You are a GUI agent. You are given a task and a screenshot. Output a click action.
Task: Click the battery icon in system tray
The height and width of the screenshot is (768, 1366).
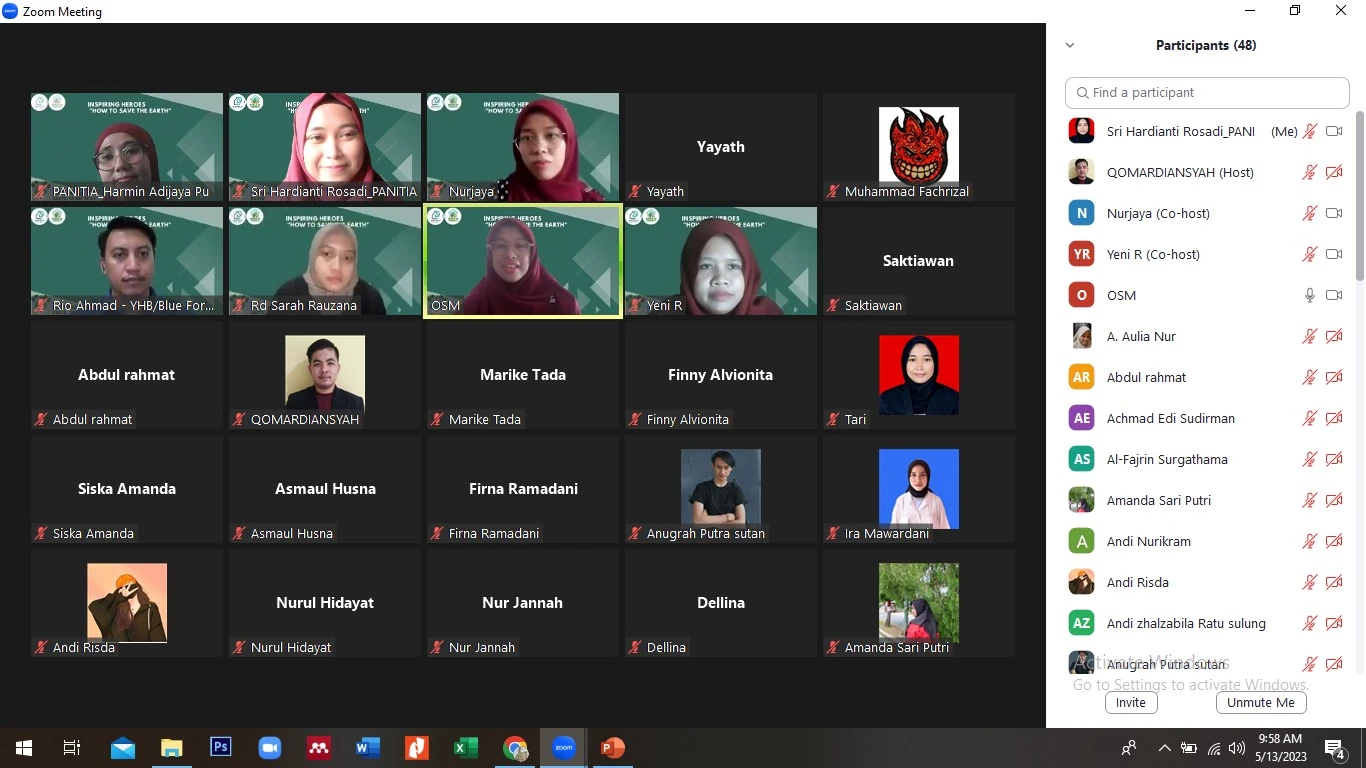click(x=1189, y=748)
